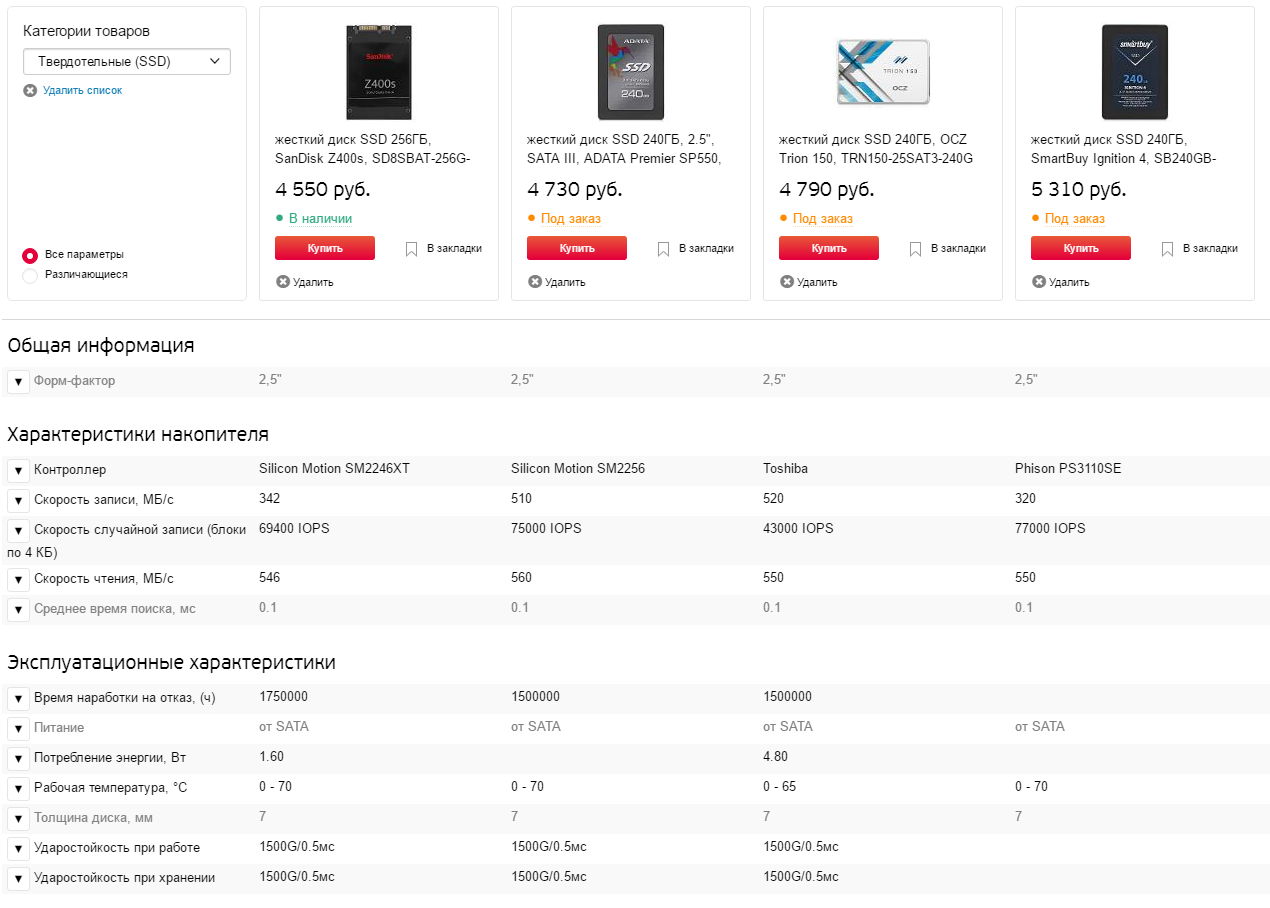This screenshot has width=1270, height=908.
Task: Open the SanDisk Z400s product title link
Action: (372, 149)
